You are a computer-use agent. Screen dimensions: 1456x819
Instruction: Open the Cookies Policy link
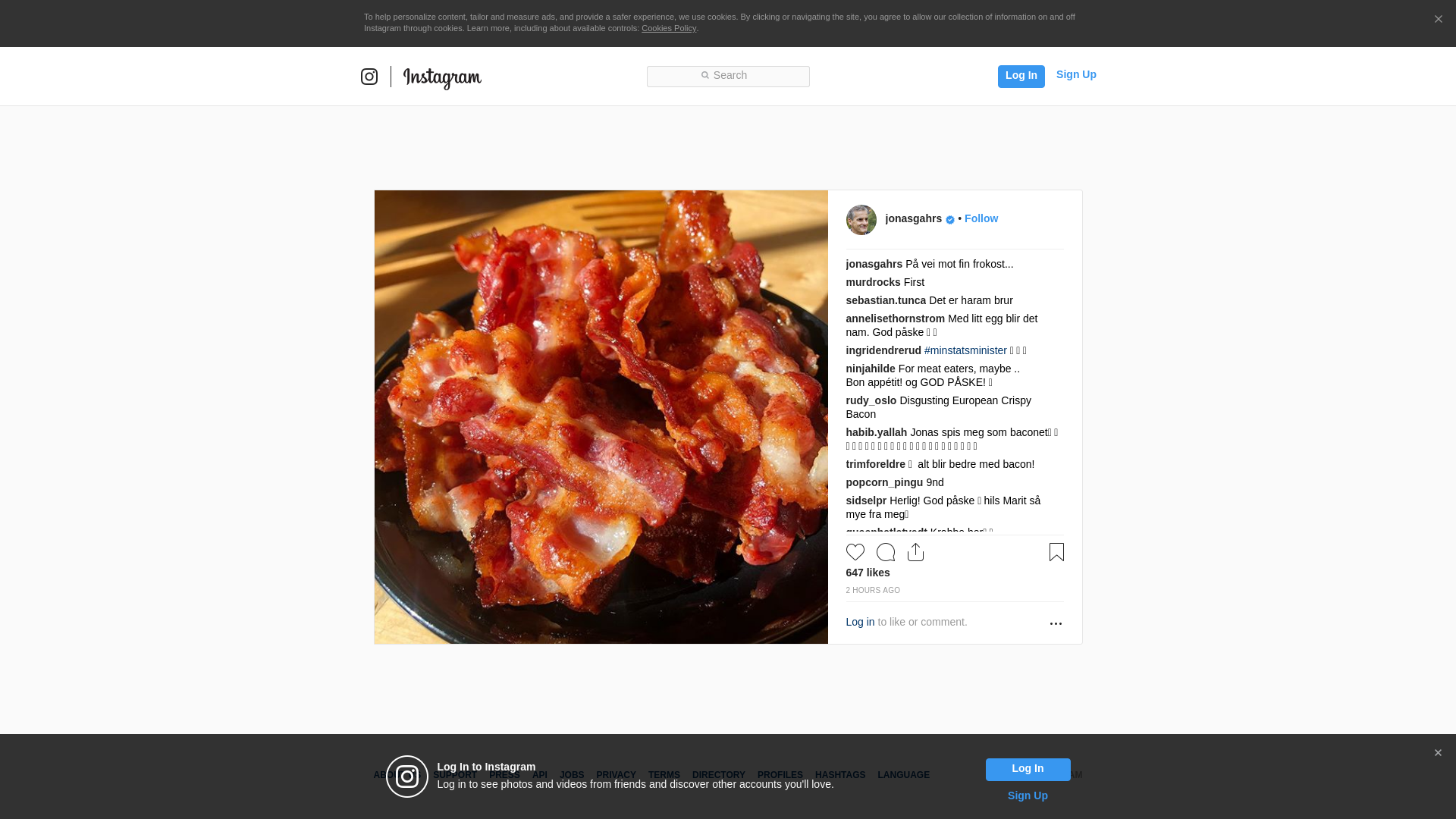click(669, 28)
